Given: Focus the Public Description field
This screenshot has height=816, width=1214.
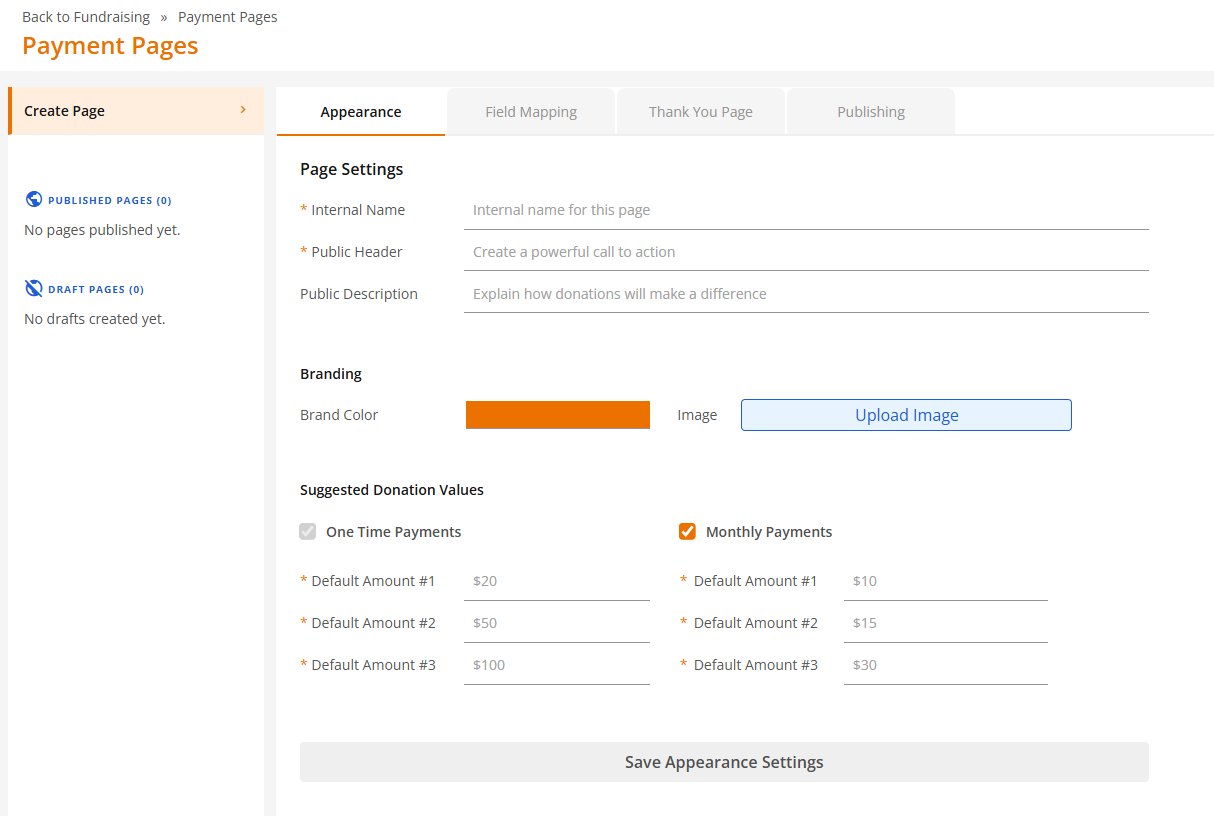Looking at the screenshot, I should pos(805,293).
